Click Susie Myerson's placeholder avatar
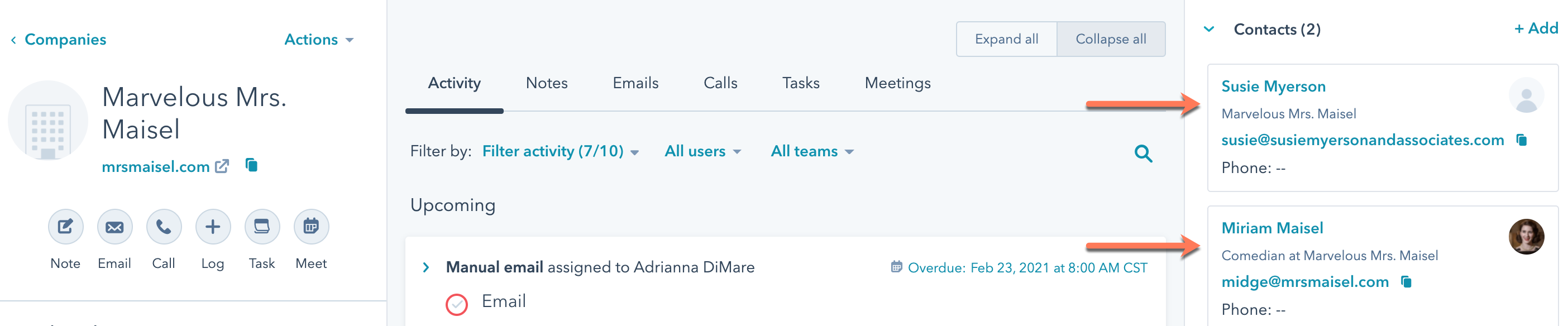Screen dimensions: 1568x326 1526,95
